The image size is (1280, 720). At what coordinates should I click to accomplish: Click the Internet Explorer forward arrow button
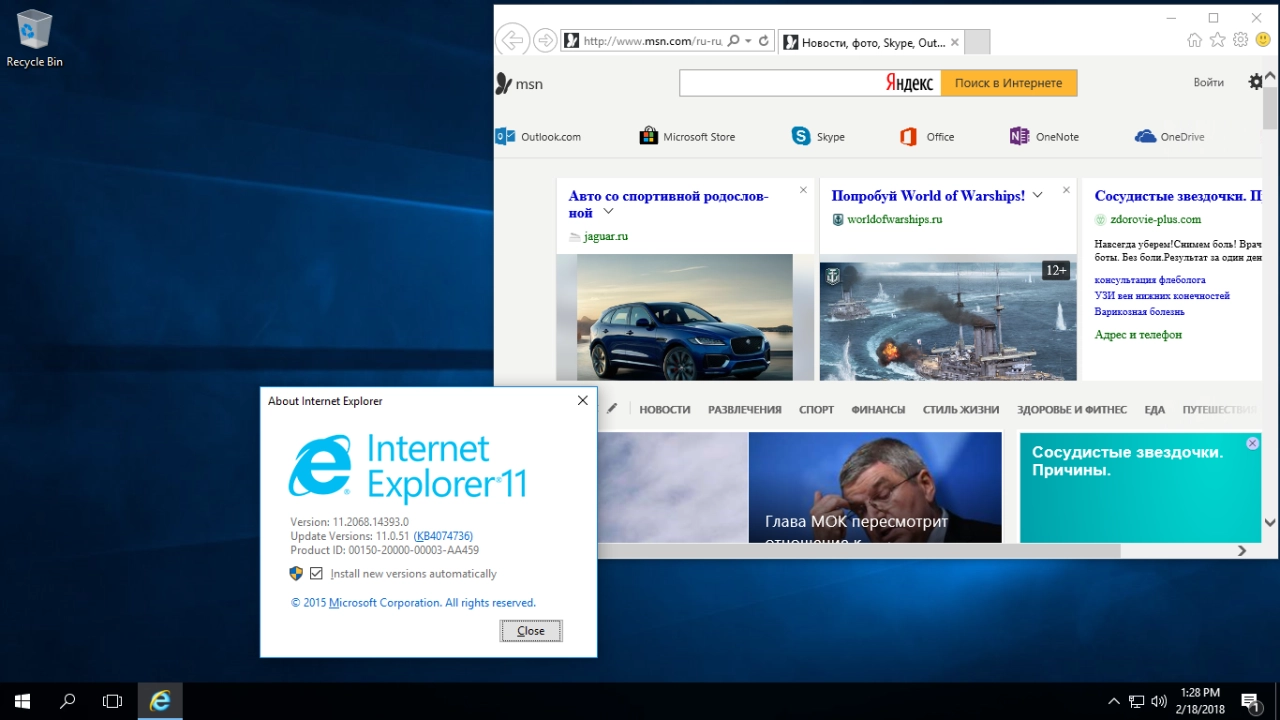click(545, 40)
